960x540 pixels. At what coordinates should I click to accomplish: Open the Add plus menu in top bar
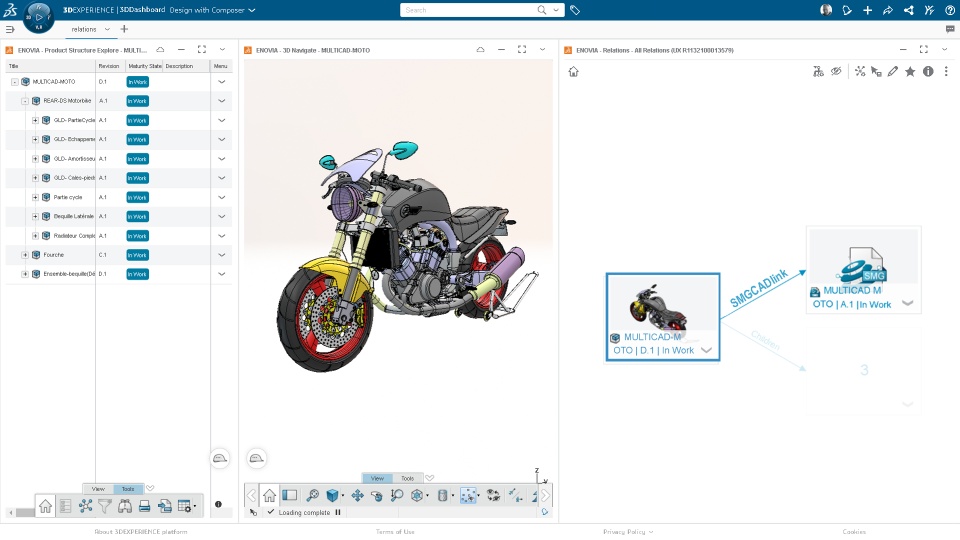[868, 10]
